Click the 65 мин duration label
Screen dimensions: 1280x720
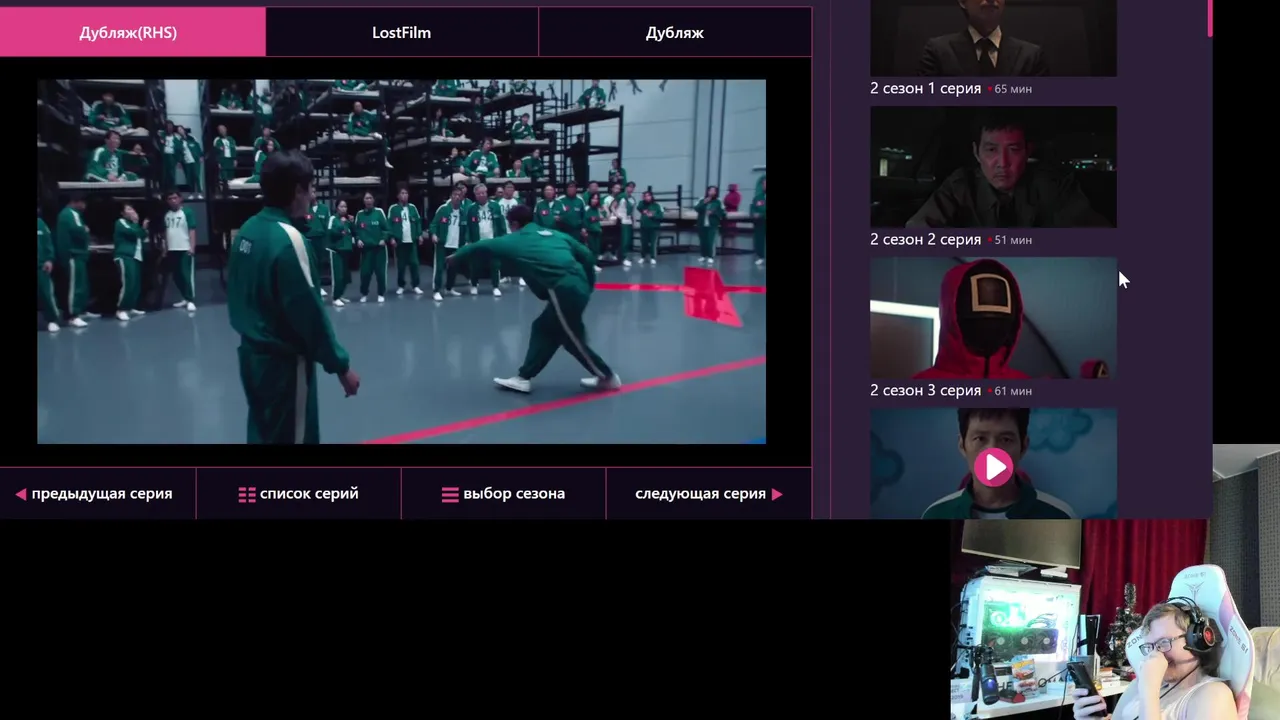pos(1013,89)
